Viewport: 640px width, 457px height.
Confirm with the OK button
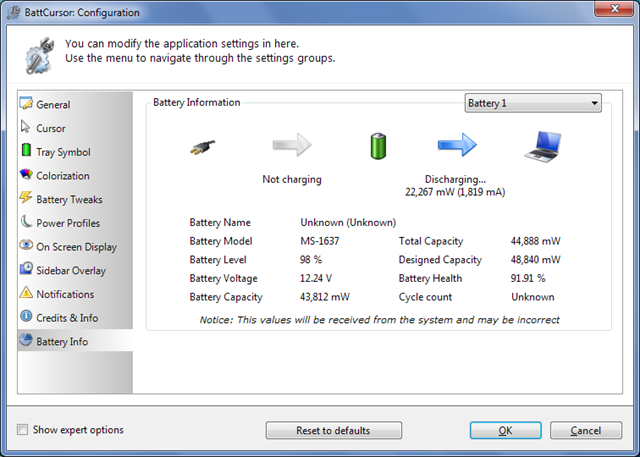505,430
